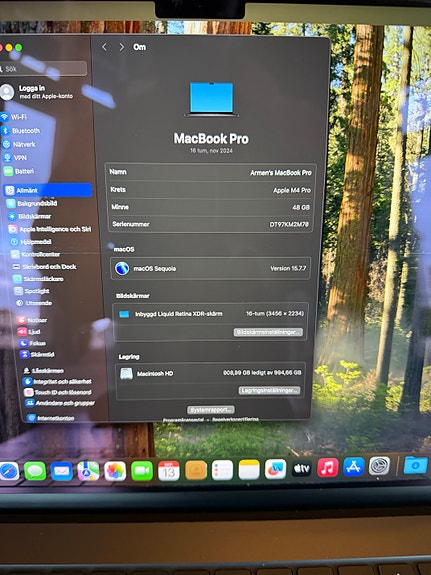The image size is (431, 575).
Task: Click the forward arrow next to Om
Action: [121, 47]
